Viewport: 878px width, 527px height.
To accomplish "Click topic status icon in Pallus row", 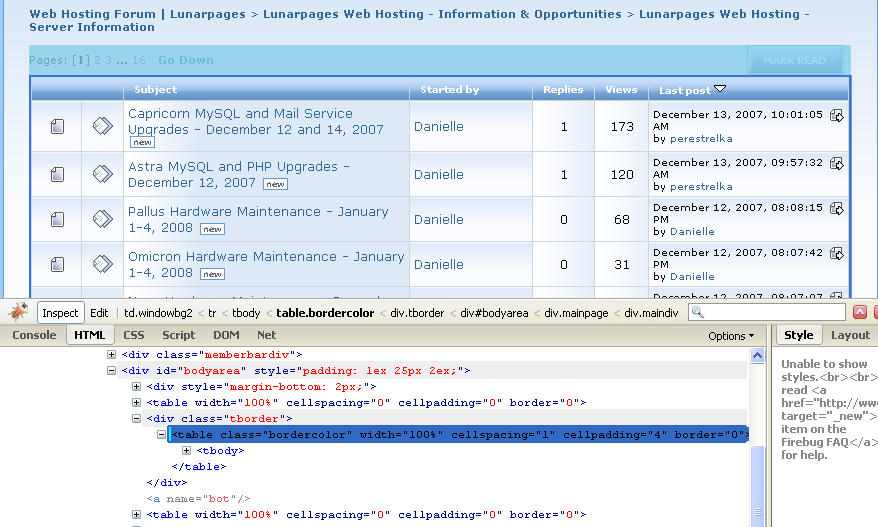I will coord(57,220).
